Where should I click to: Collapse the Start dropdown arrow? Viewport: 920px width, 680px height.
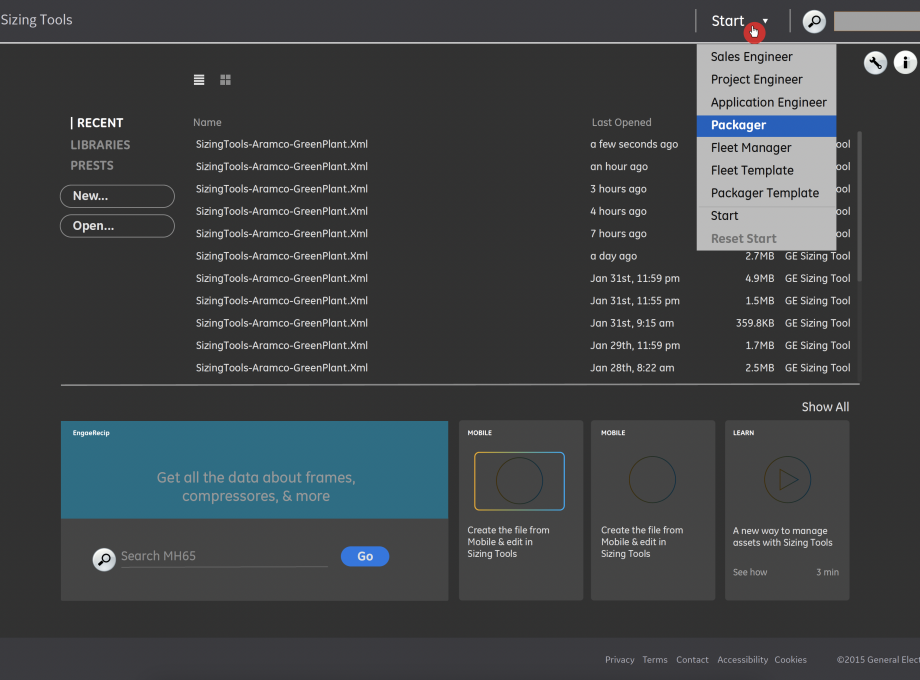(x=765, y=21)
